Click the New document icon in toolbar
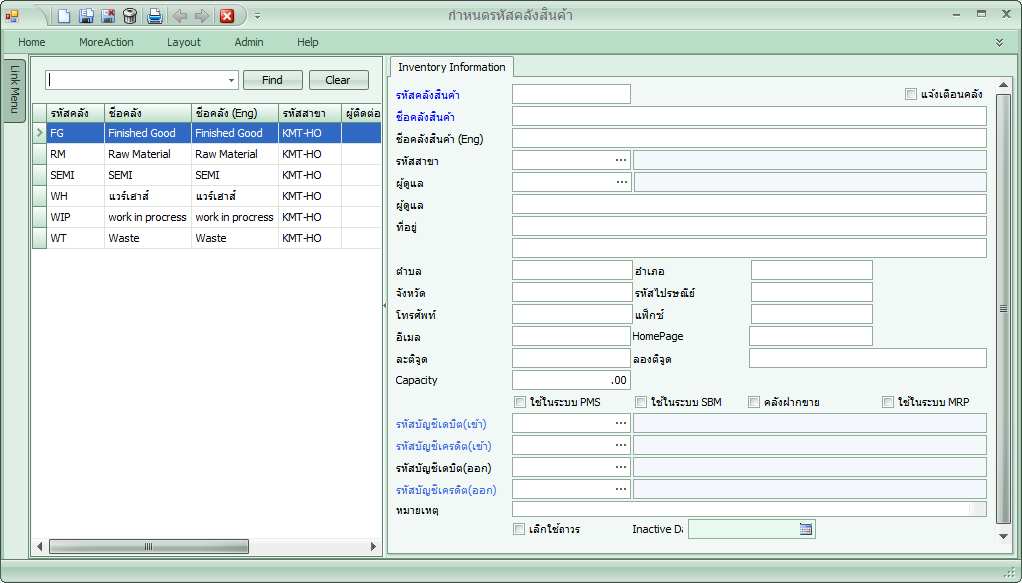This screenshot has height=583, width=1022. pos(63,16)
